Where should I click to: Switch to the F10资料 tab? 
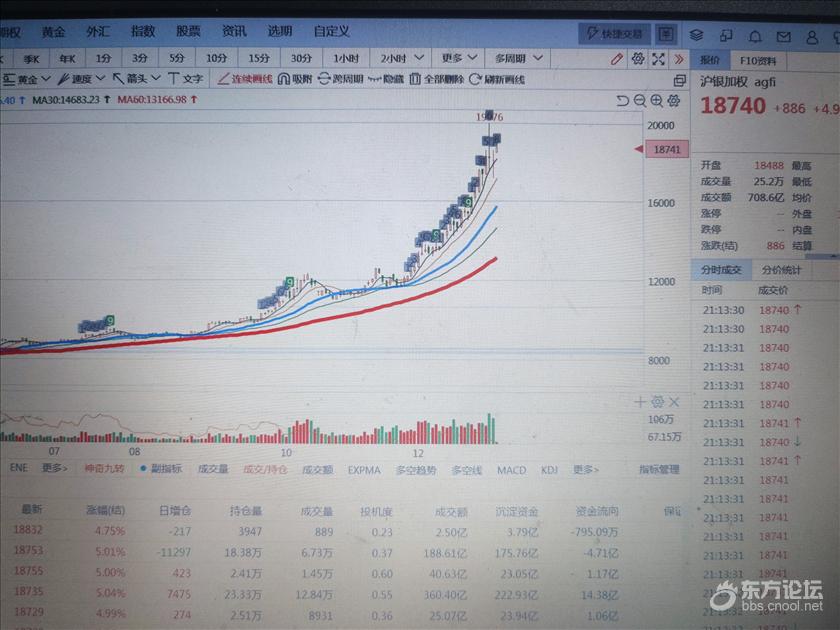click(x=757, y=60)
